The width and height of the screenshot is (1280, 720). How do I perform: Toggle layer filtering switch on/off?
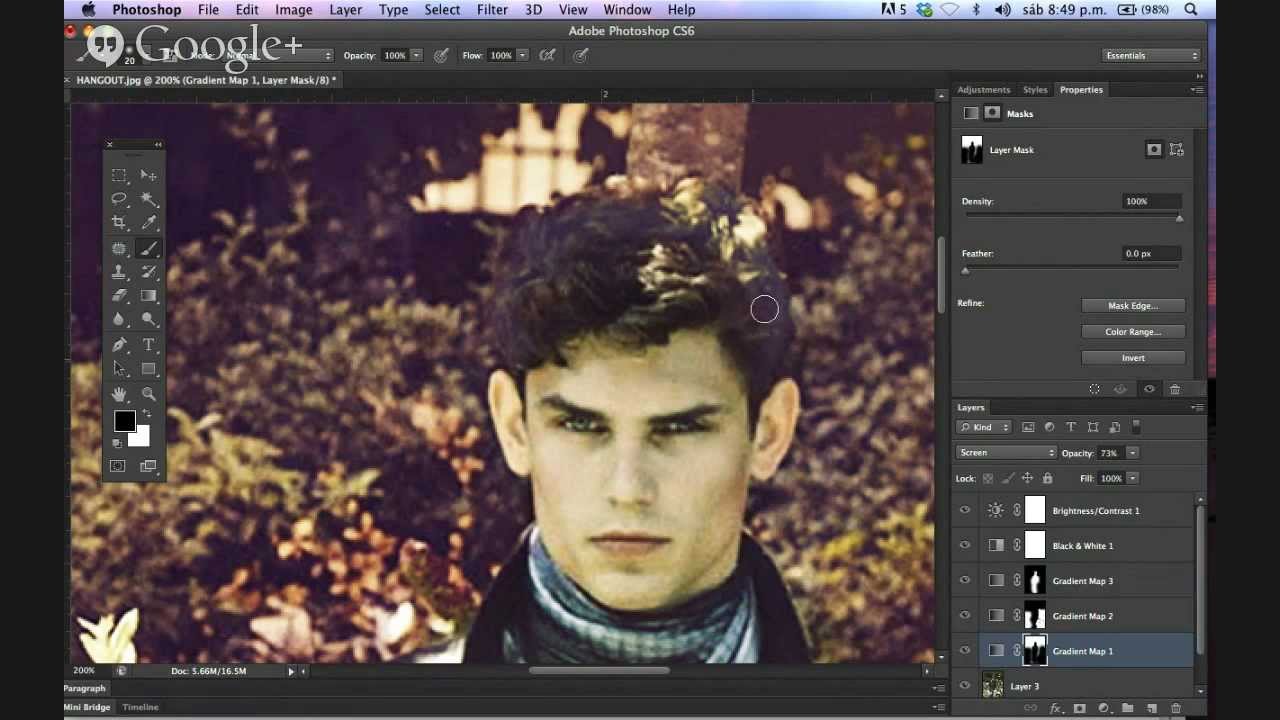(x=1136, y=427)
